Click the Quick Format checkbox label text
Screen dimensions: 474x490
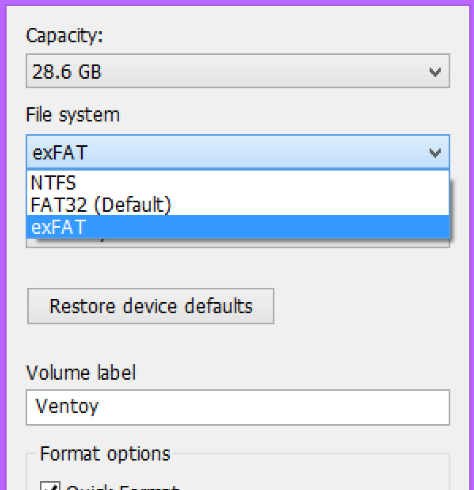coord(123,487)
